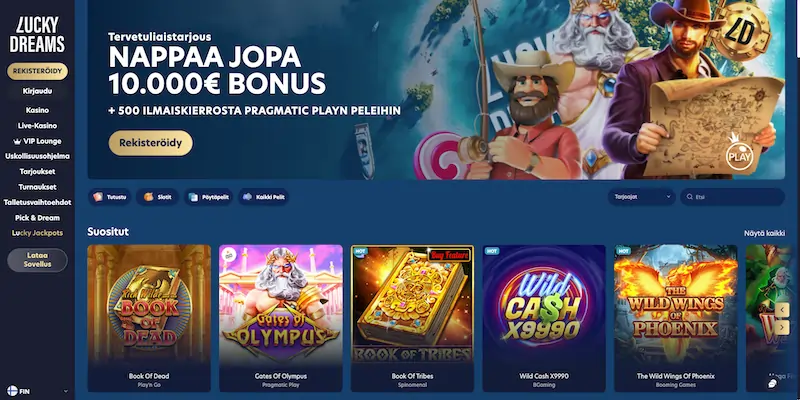Click the search magnifier icon
800x400 pixels.
point(690,197)
